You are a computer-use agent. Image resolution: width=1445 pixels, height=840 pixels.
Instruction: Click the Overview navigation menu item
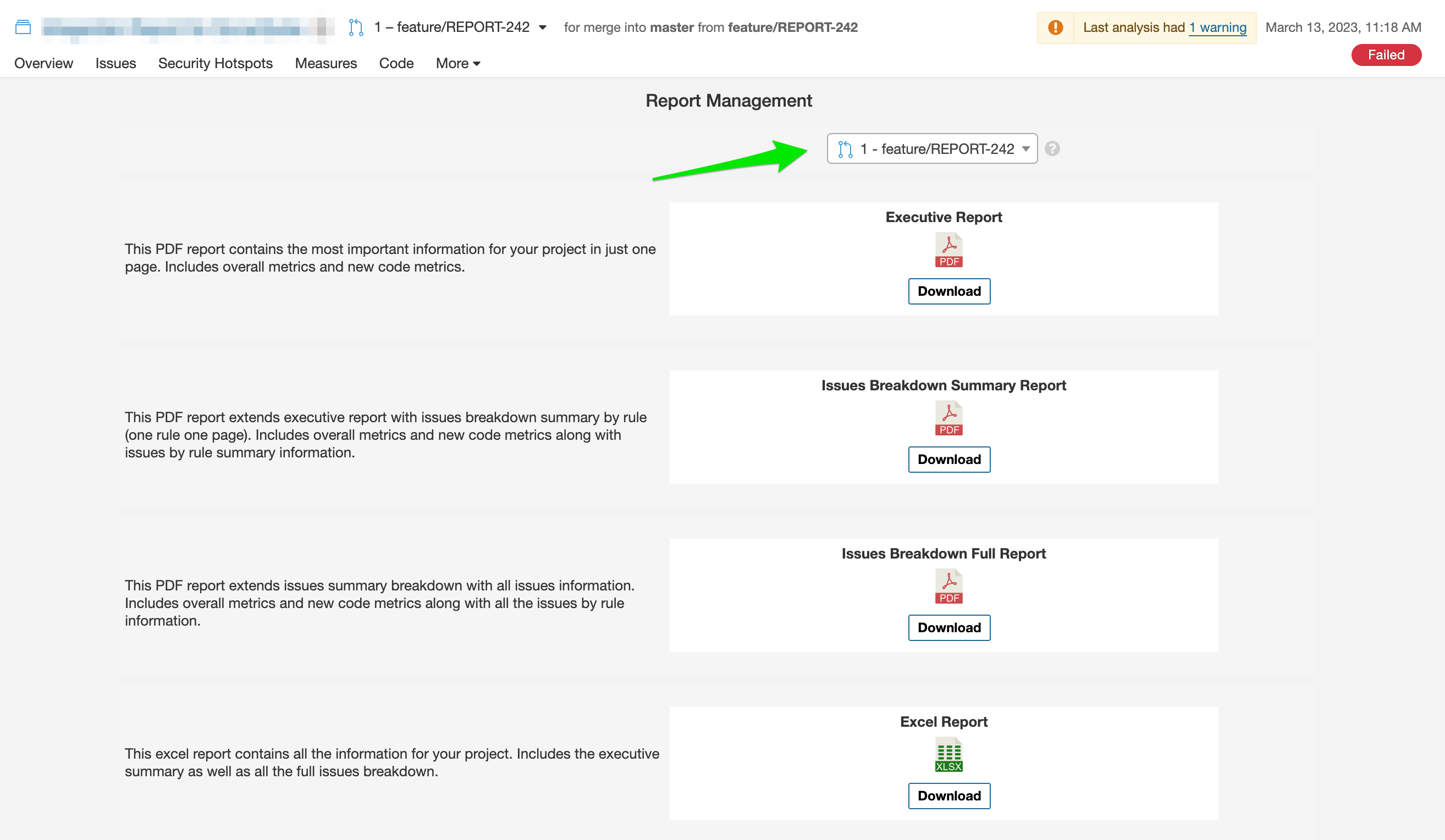tap(43, 62)
